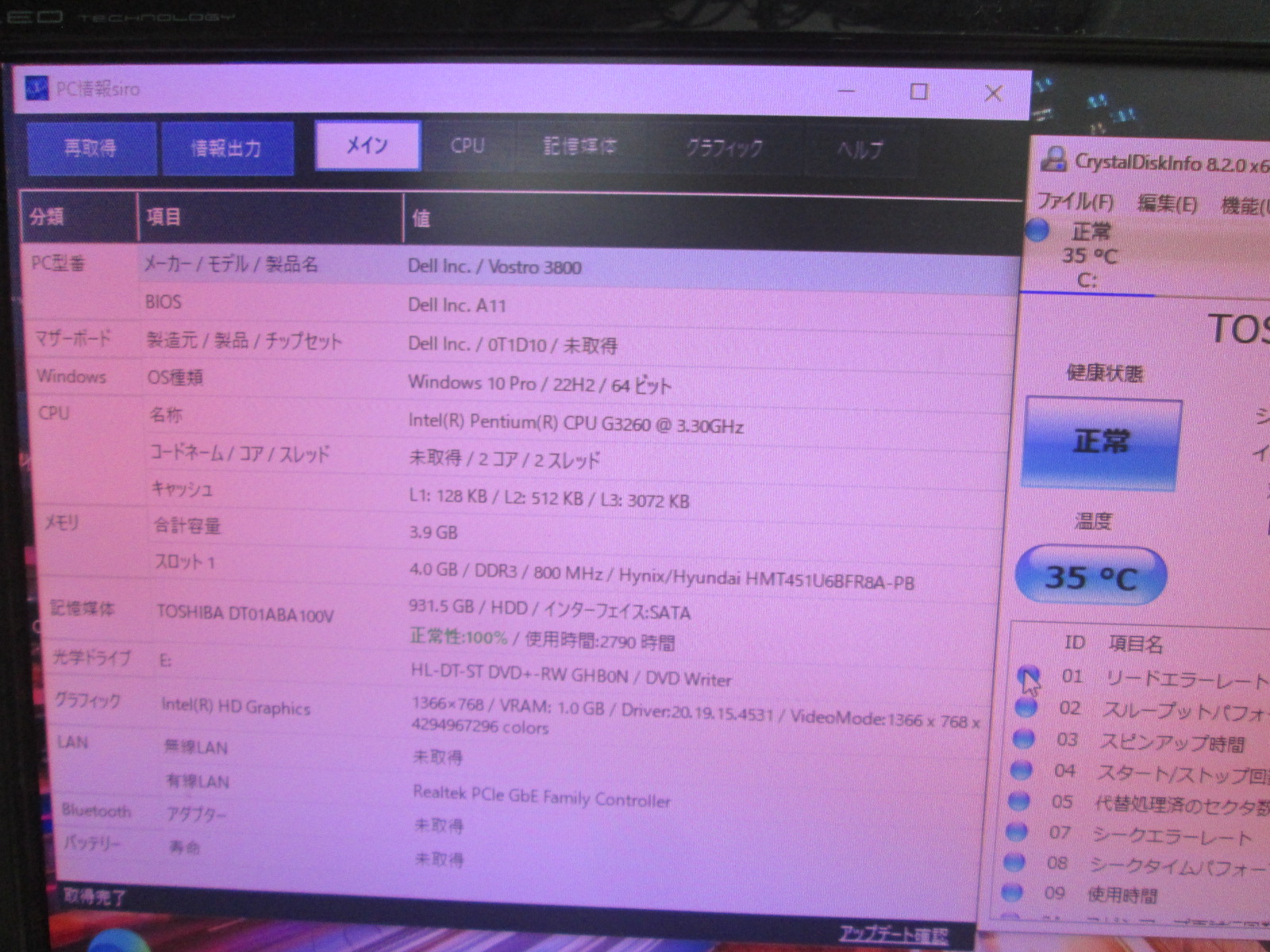Select the '製造元 / 製品 / チップセット' item cell
Viewport: 1270px width, 952px height.
pos(244,340)
